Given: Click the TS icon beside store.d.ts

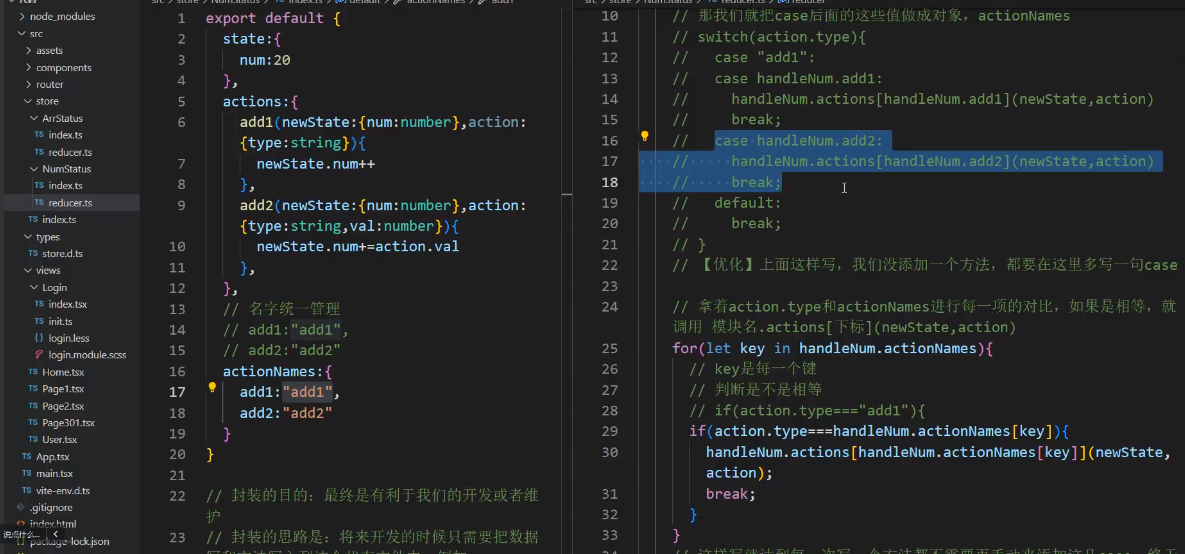Looking at the screenshot, I should pyautogui.click(x=32, y=253).
